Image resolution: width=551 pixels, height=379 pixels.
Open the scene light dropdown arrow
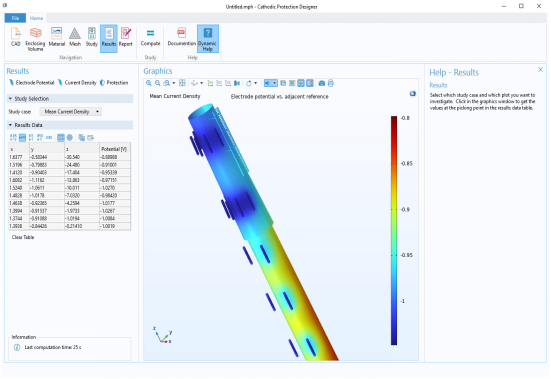point(274,83)
